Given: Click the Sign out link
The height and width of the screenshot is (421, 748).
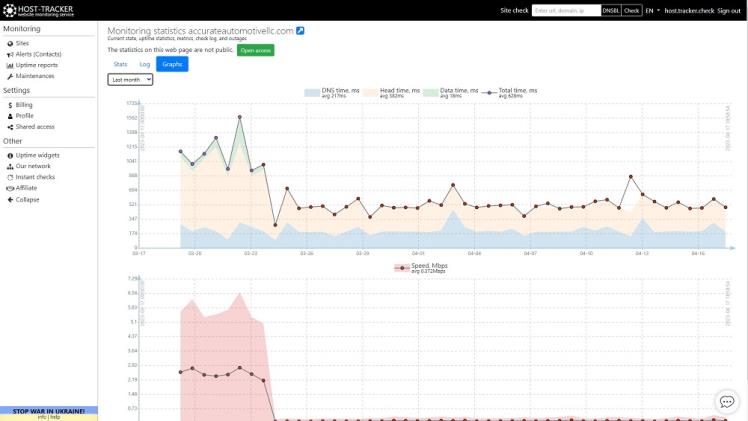Looking at the screenshot, I should [x=729, y=10].
